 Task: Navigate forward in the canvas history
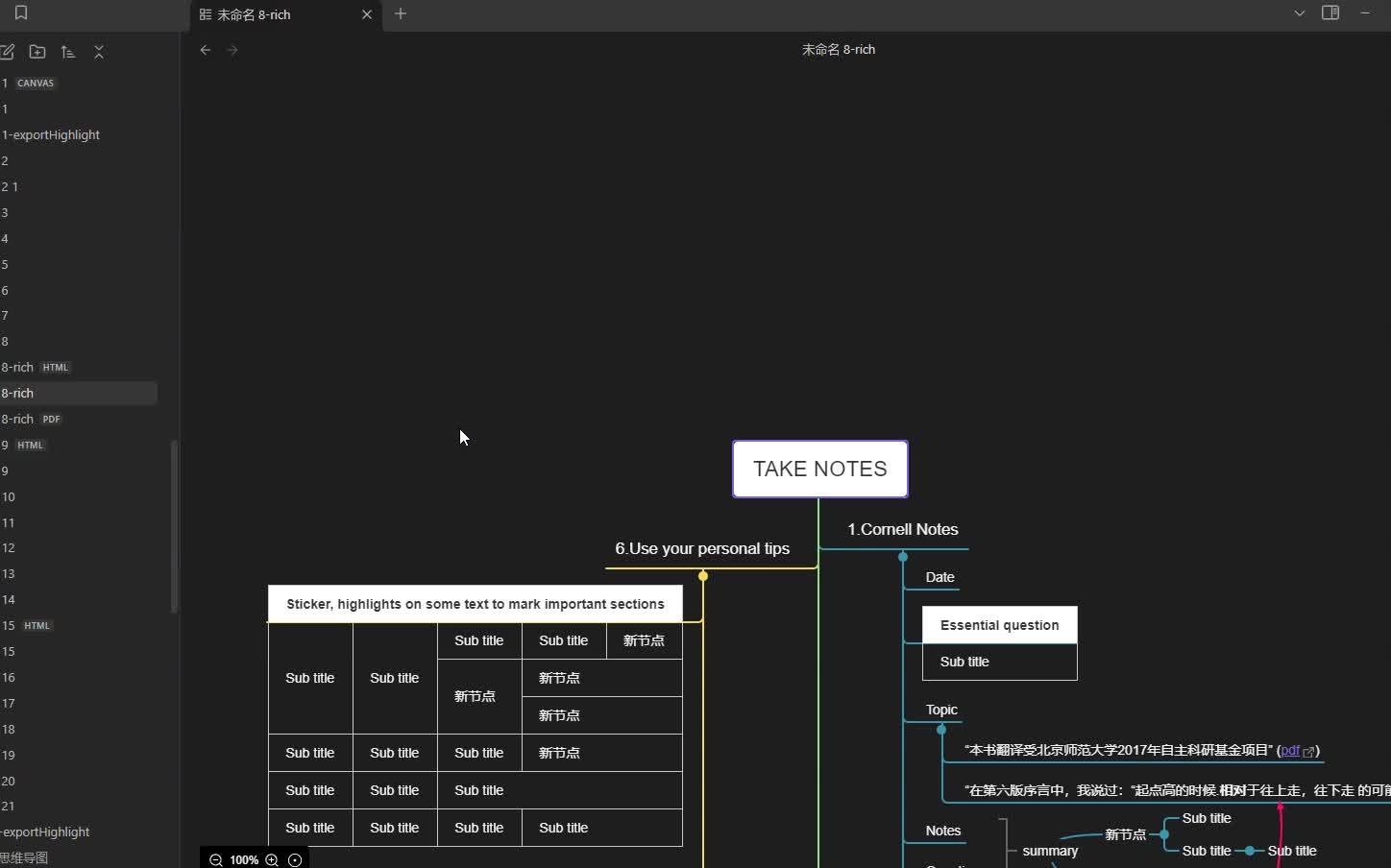click(x=232, y=50)
